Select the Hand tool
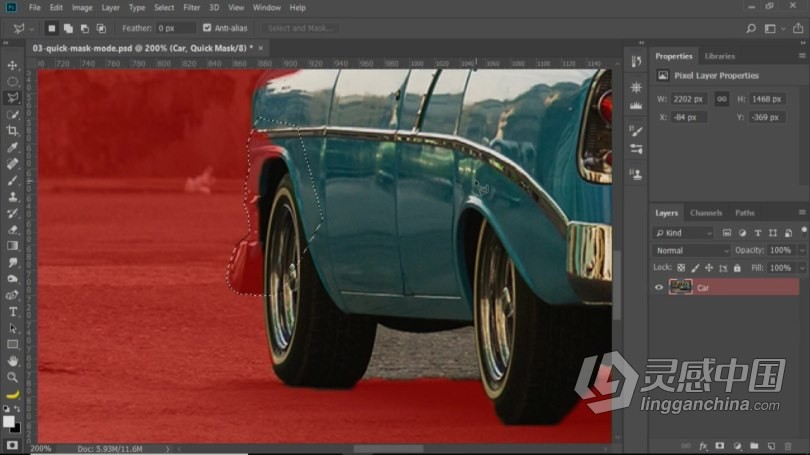 point(12,361)
